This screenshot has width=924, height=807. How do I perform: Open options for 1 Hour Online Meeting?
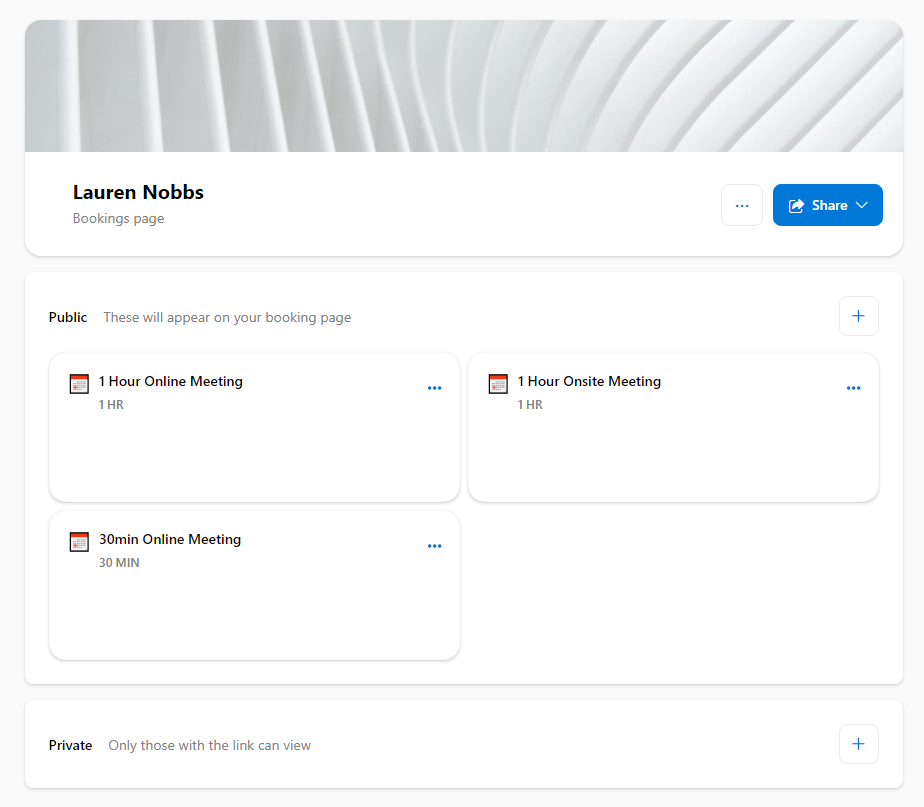click(434, 388)
